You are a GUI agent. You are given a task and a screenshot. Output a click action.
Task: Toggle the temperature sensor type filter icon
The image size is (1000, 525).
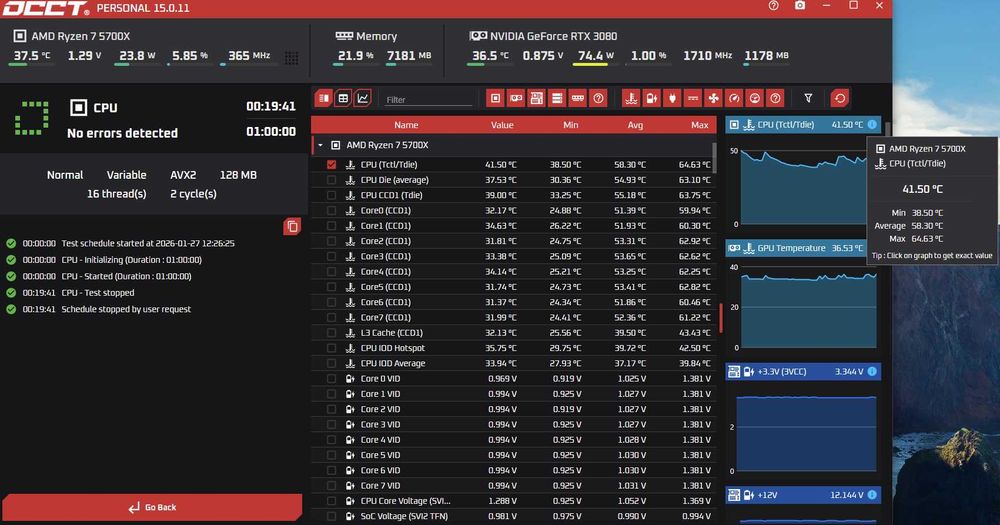(x=631, y=98)
